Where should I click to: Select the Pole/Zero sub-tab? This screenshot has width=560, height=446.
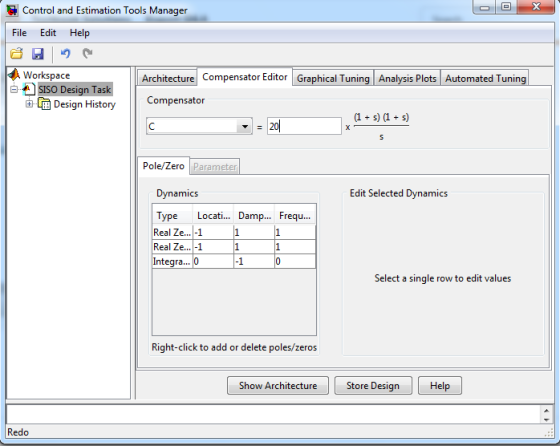(x=163, y=166)
